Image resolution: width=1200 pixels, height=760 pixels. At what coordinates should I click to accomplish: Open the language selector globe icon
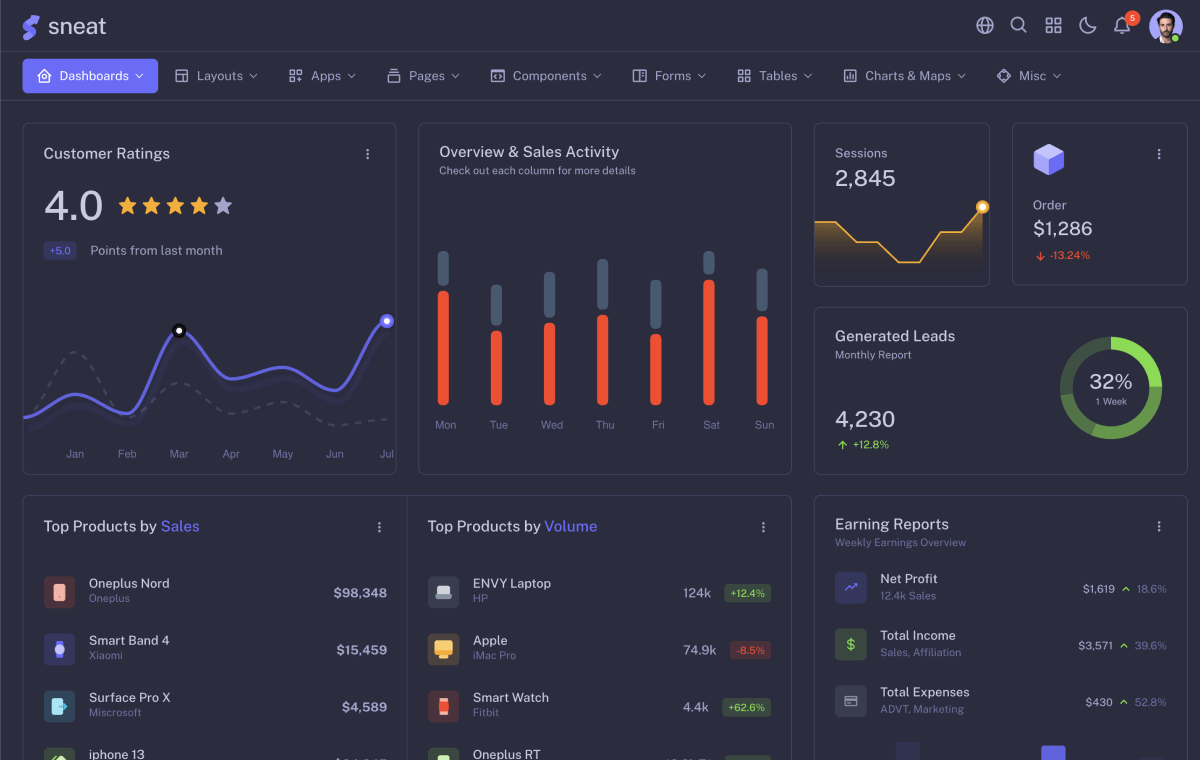[984, 25]
